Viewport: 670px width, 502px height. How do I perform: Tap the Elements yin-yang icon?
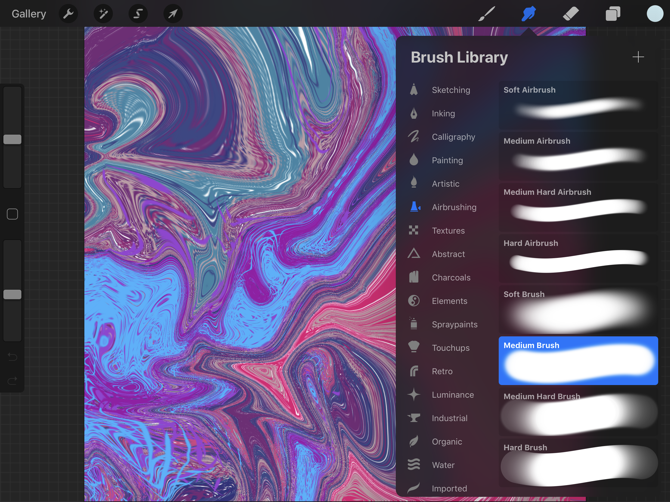pyautogui.click(x=414, y=301)
